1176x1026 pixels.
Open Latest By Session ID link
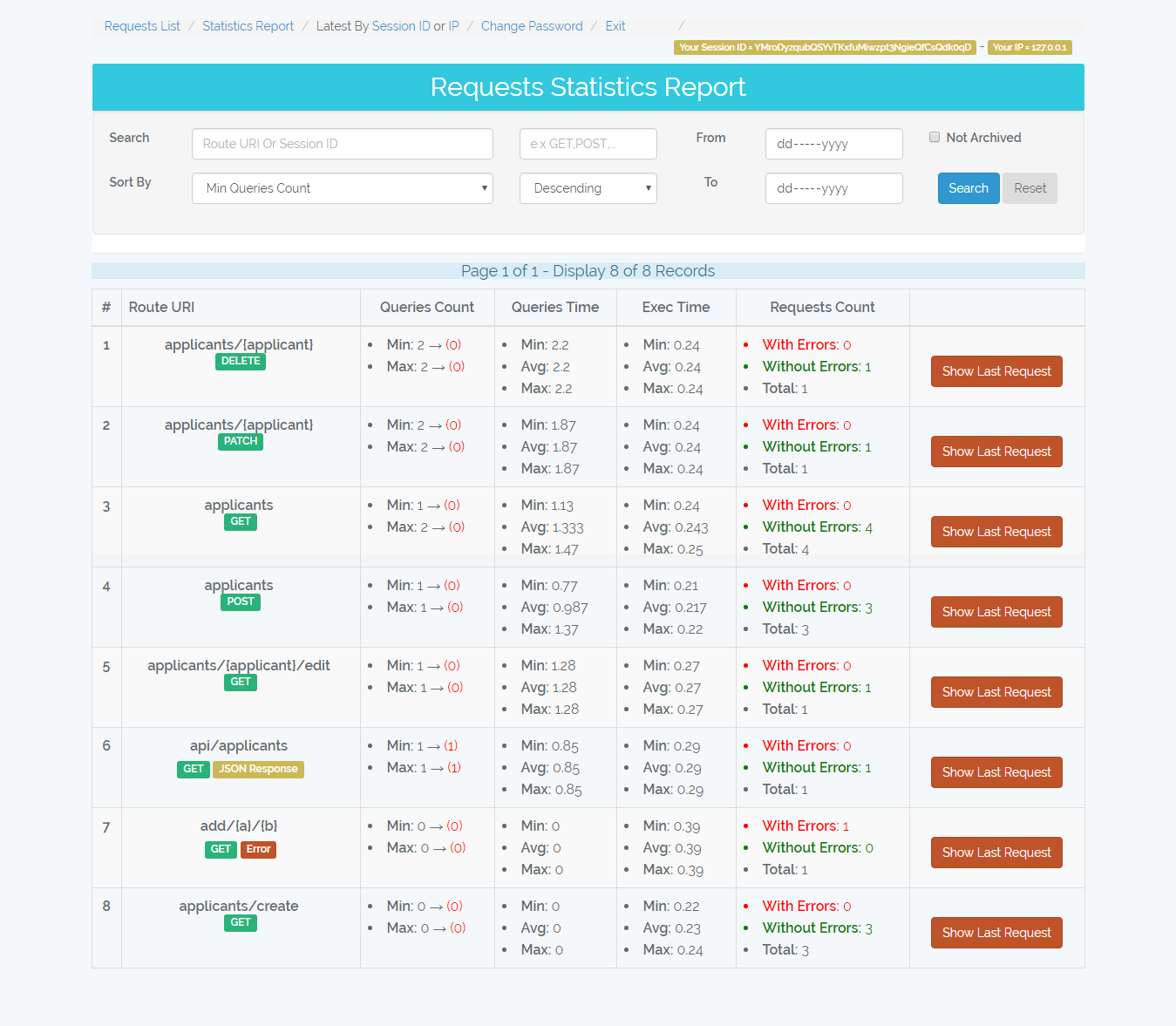pos(401,26)
